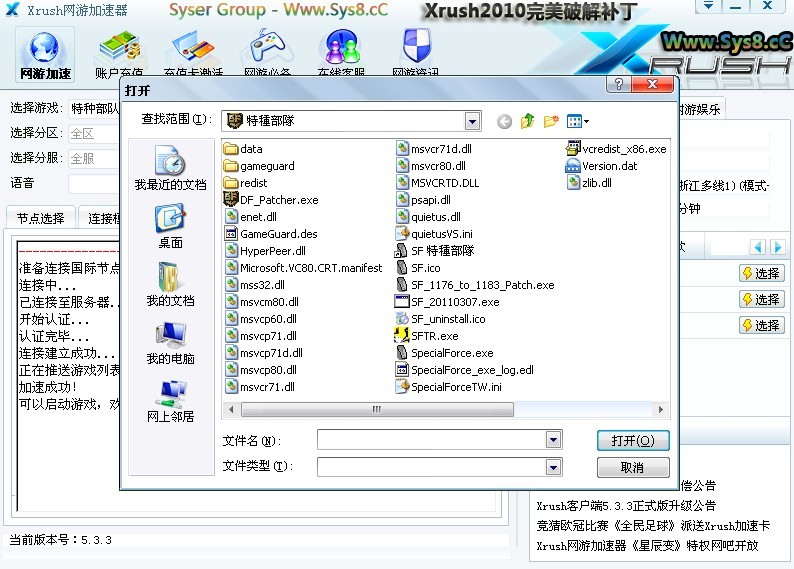This screenshot has height=569, width=794.
Task: Go to 我的电脑 in places bar
Action: pos(170,343)
